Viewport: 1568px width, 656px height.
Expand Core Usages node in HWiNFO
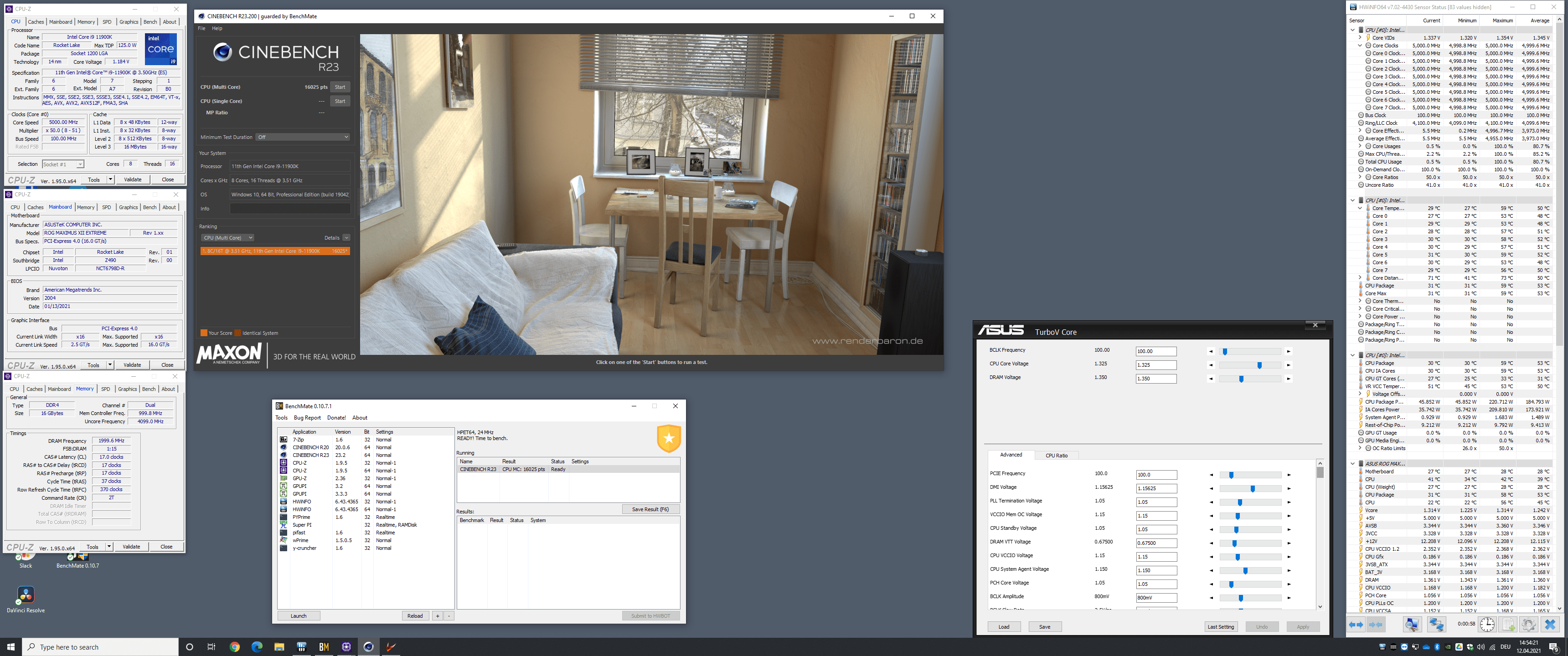(x=1360, y=146)
